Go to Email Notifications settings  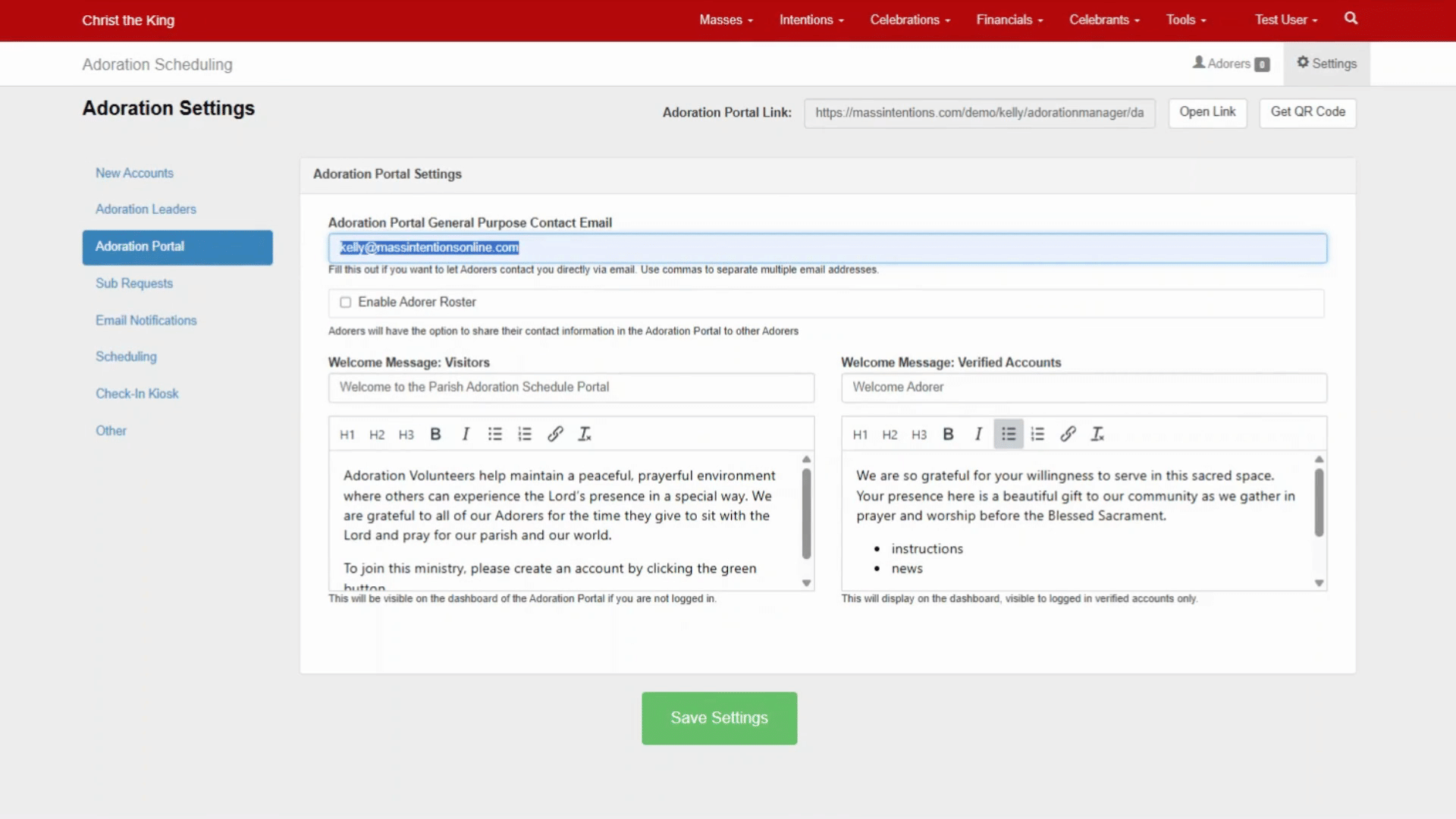[146, 321]
